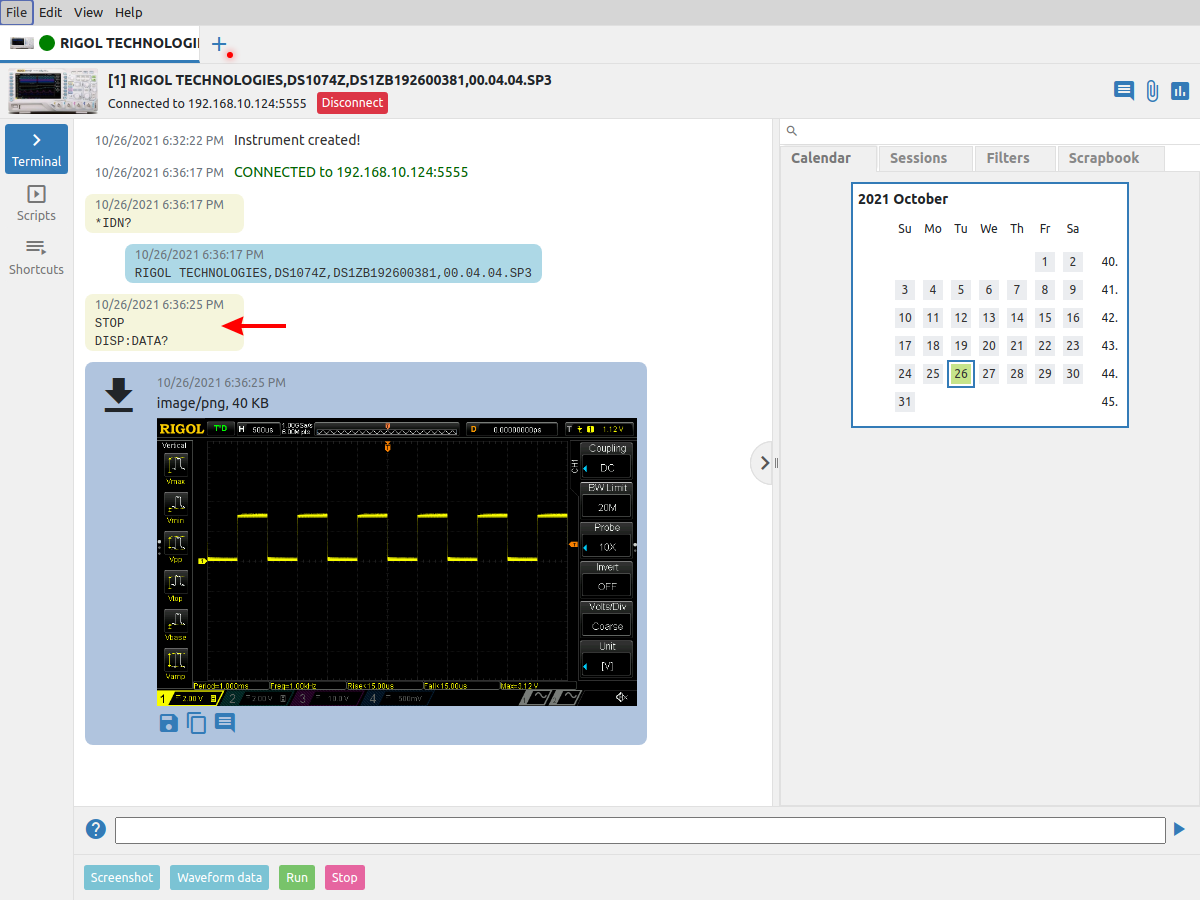The image size is (1200, 900).
Task: Click the pink Stop button
Action: pyautogui.click(x=345, y=878)
